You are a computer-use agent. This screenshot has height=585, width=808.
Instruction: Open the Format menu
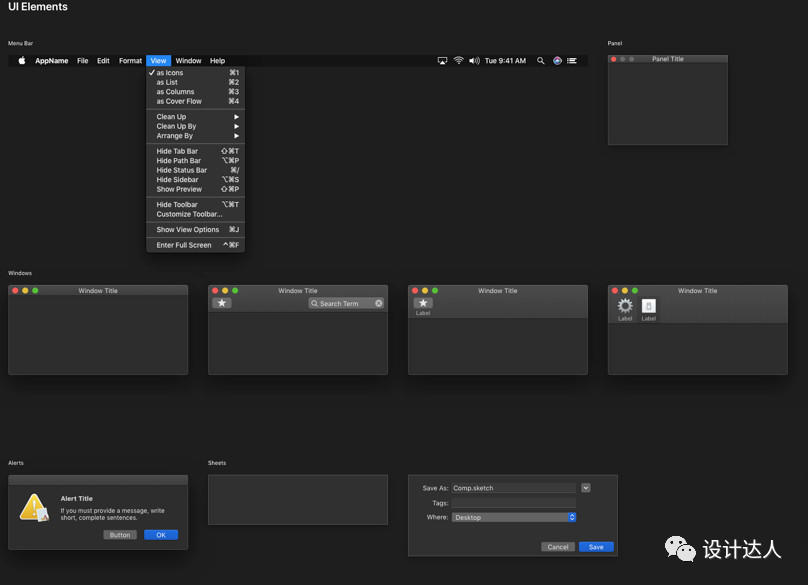point(130,61)
